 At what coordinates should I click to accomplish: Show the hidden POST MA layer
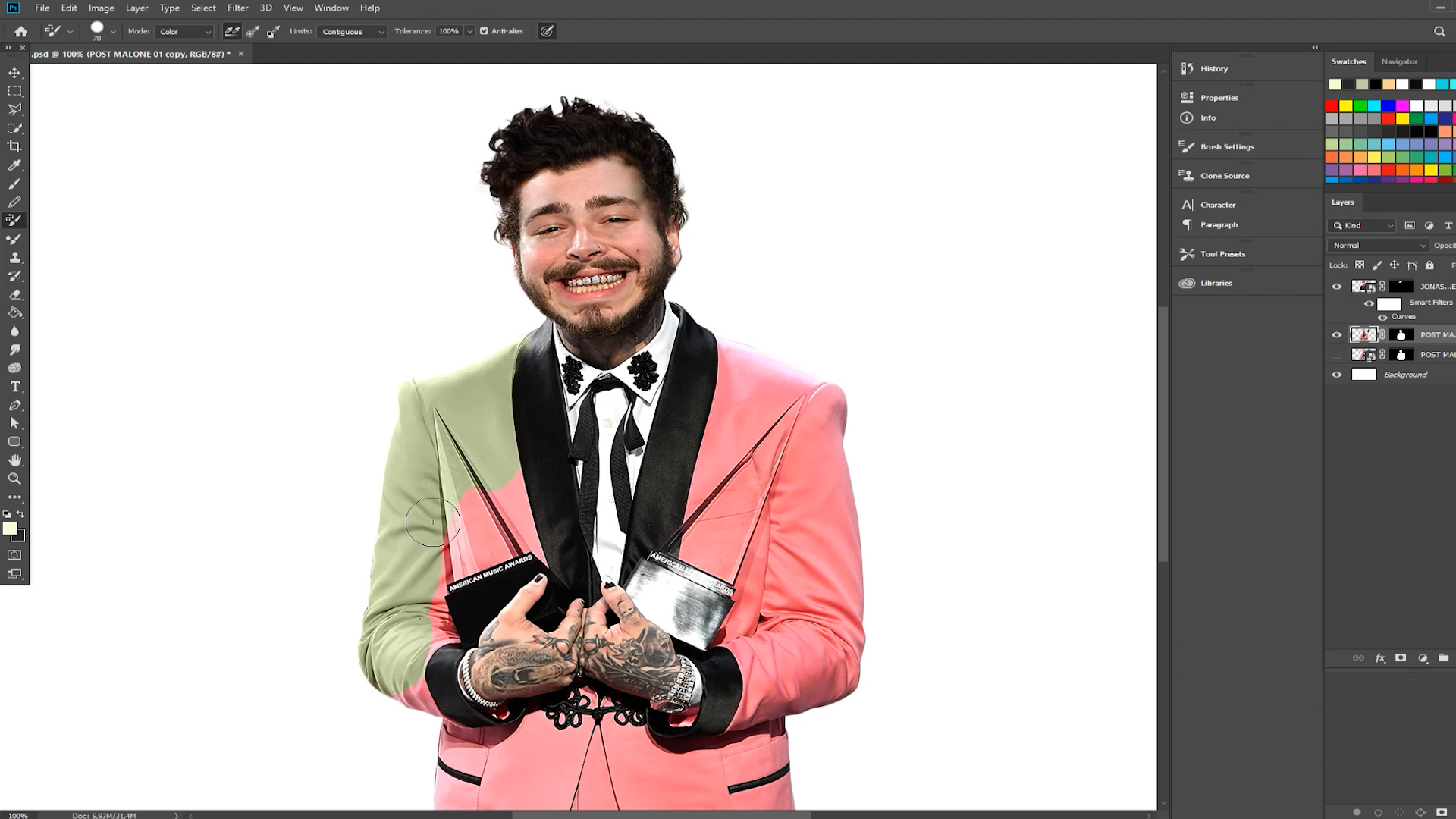(1337, 354)
